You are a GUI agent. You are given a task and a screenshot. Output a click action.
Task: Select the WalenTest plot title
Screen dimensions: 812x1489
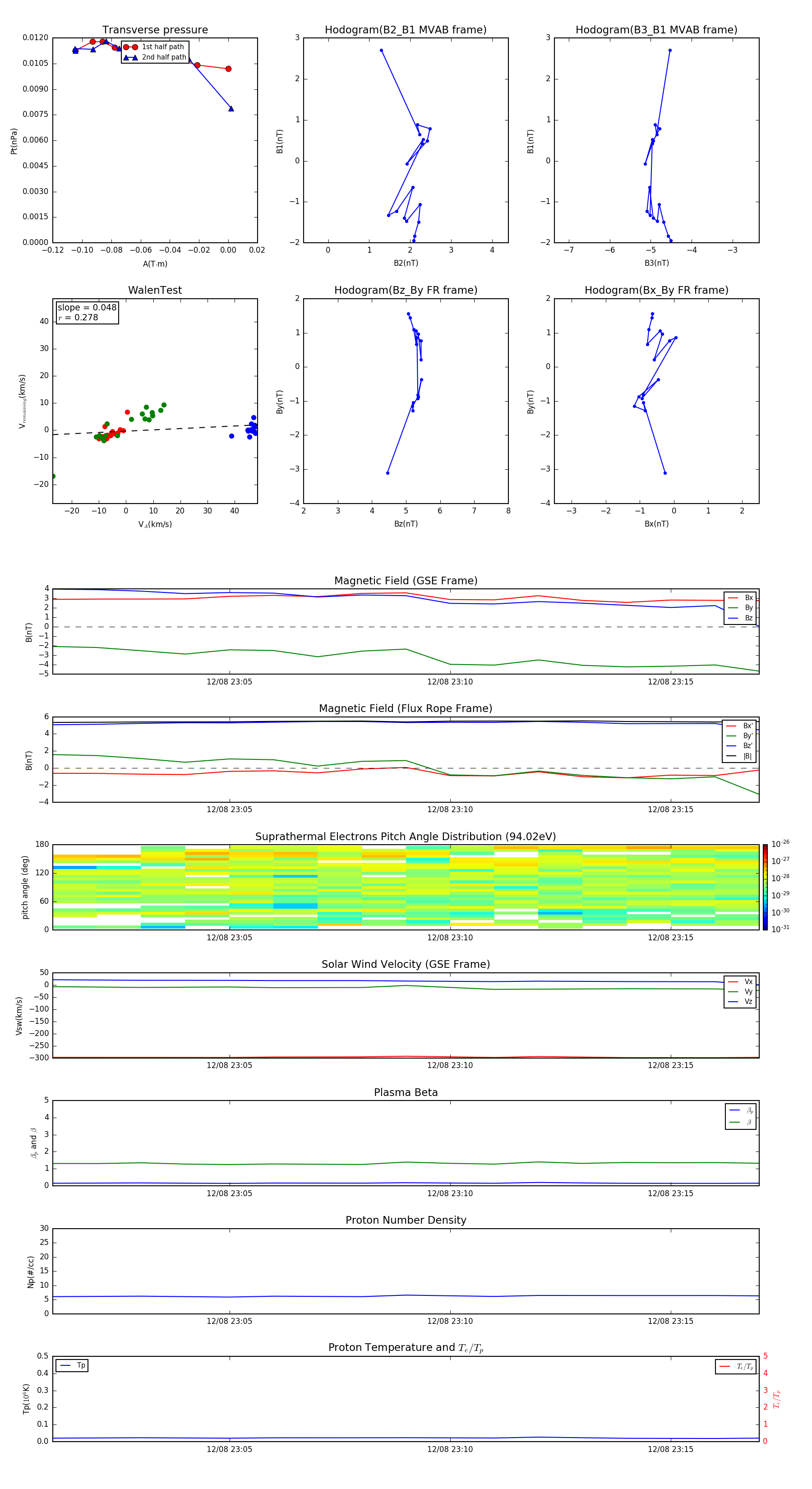tap(155, 290)
